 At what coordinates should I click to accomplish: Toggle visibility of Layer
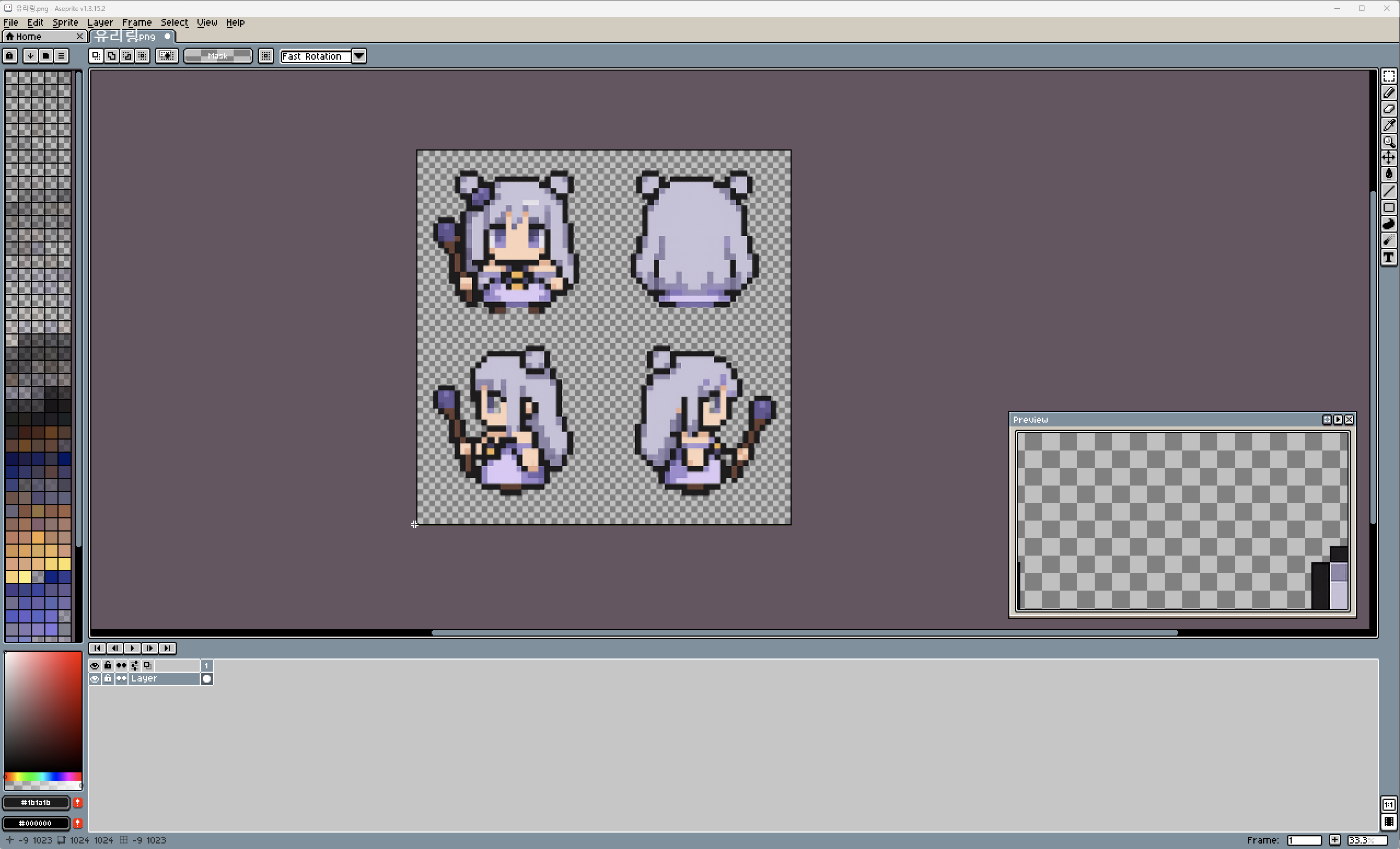(x=94, y=678)
